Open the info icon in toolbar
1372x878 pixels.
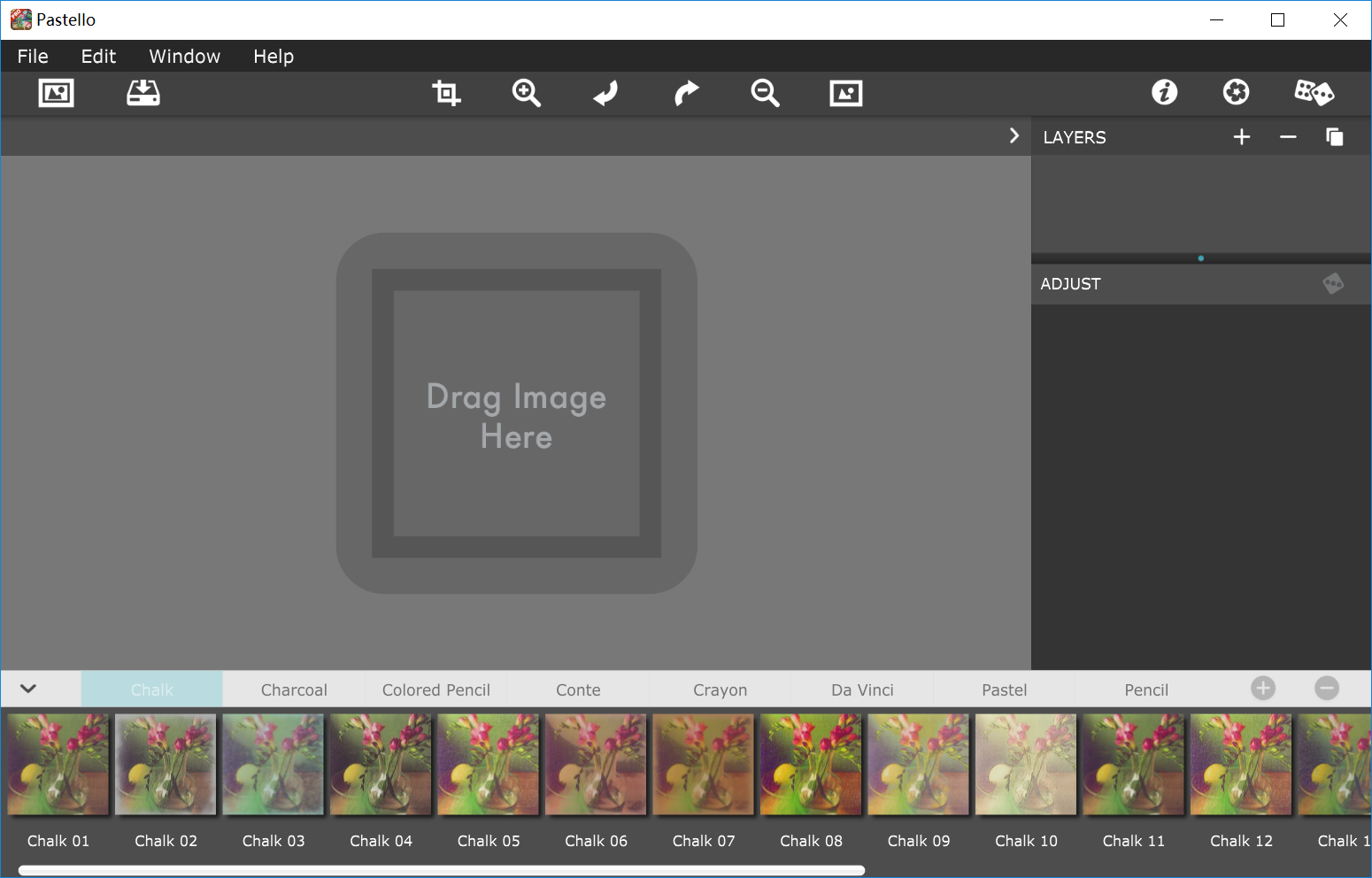1165,92
